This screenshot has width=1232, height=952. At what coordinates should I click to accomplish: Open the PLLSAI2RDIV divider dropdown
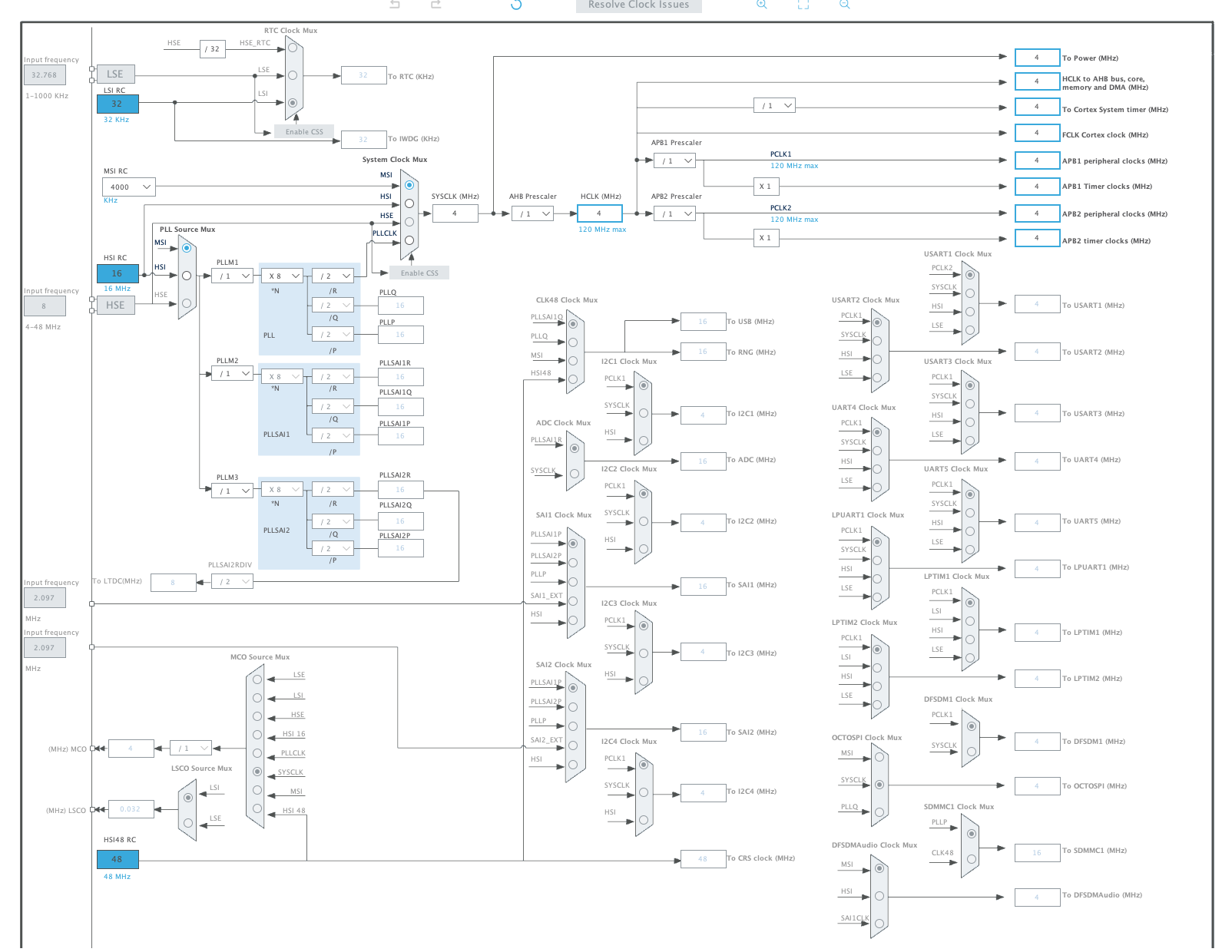pos(232,582)
